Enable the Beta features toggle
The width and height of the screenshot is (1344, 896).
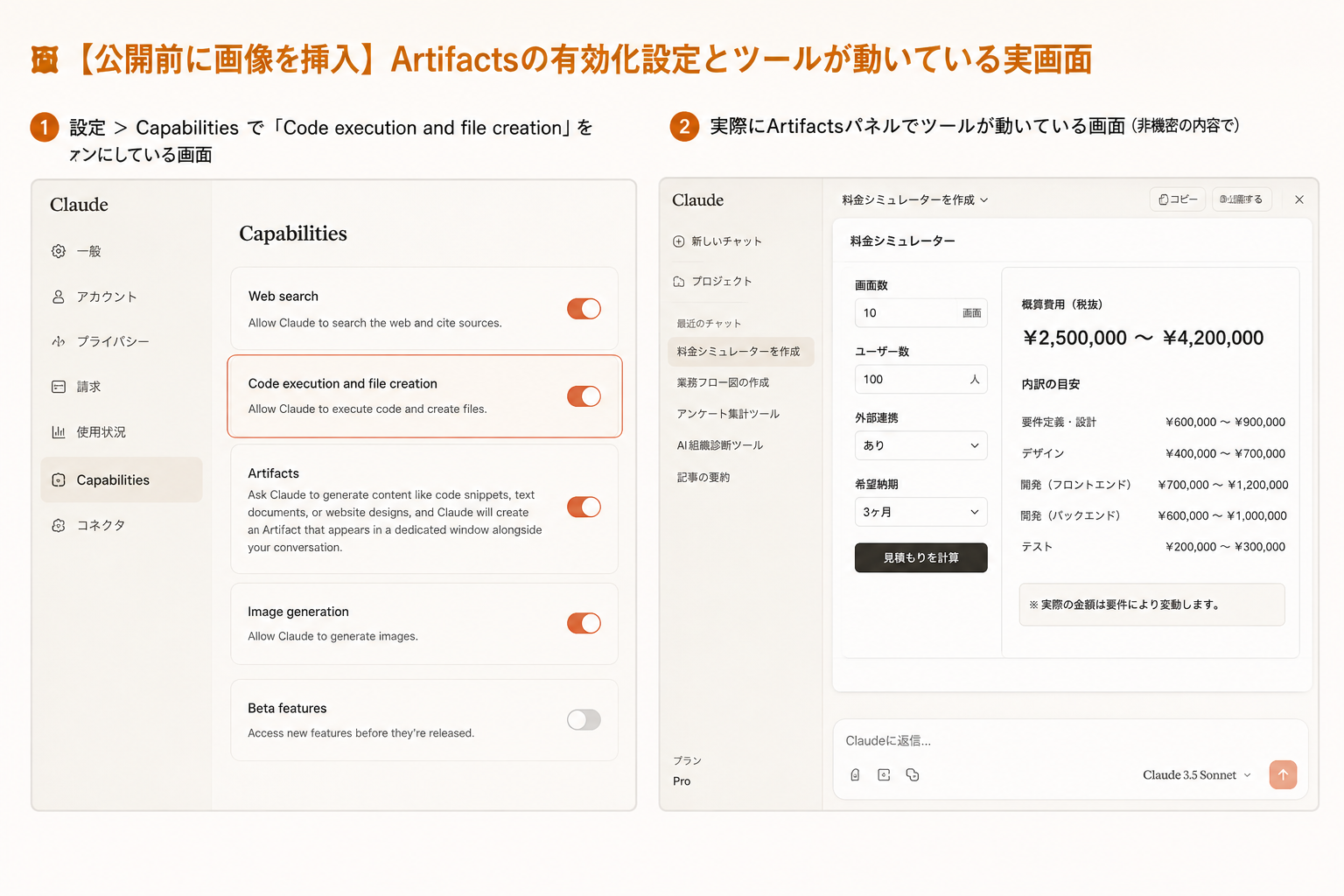tap(584, 719)
